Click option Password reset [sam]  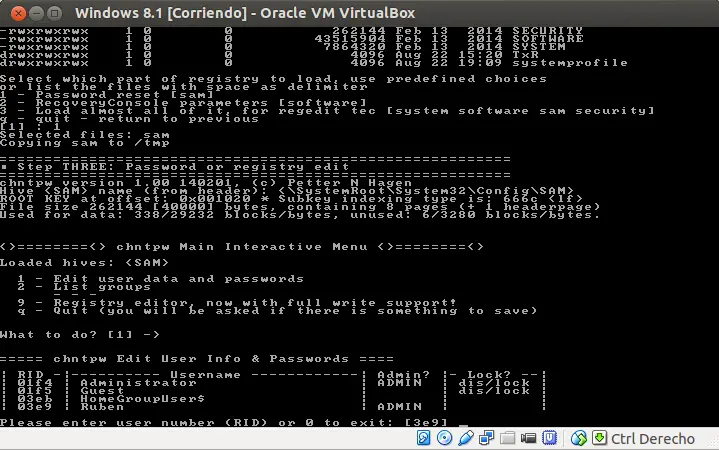tap(107, 95)
